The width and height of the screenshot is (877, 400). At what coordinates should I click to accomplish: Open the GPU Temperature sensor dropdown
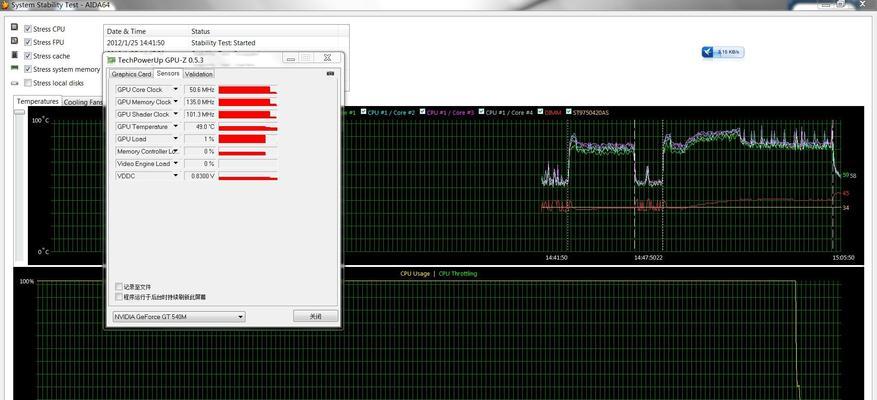175,126
